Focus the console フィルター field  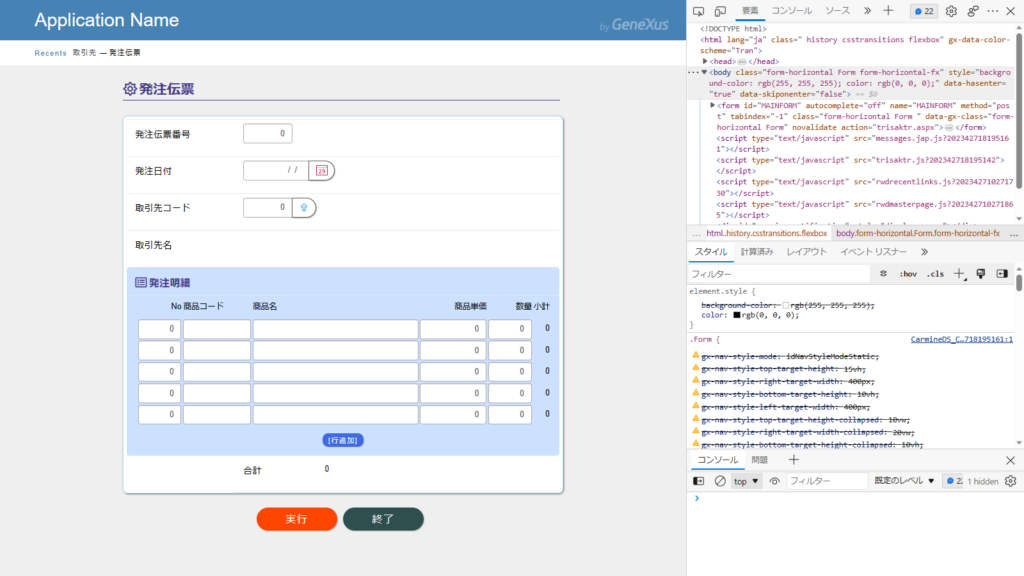[826, 481]
